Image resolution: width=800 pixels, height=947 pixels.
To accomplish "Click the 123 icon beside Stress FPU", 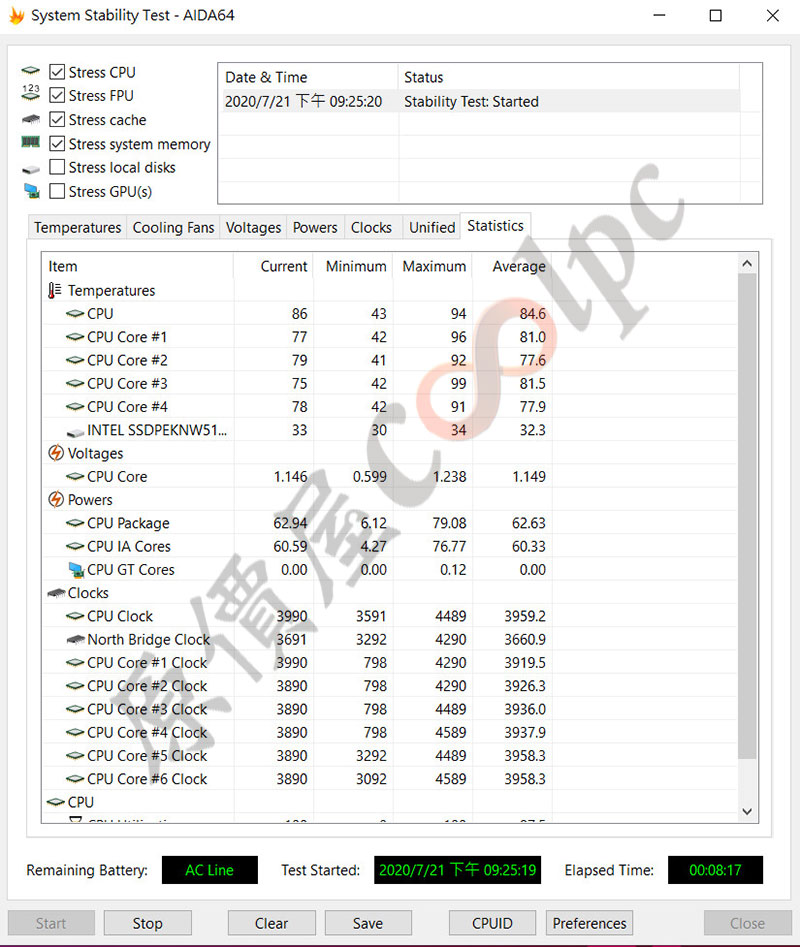I will (x=30, y=92).
